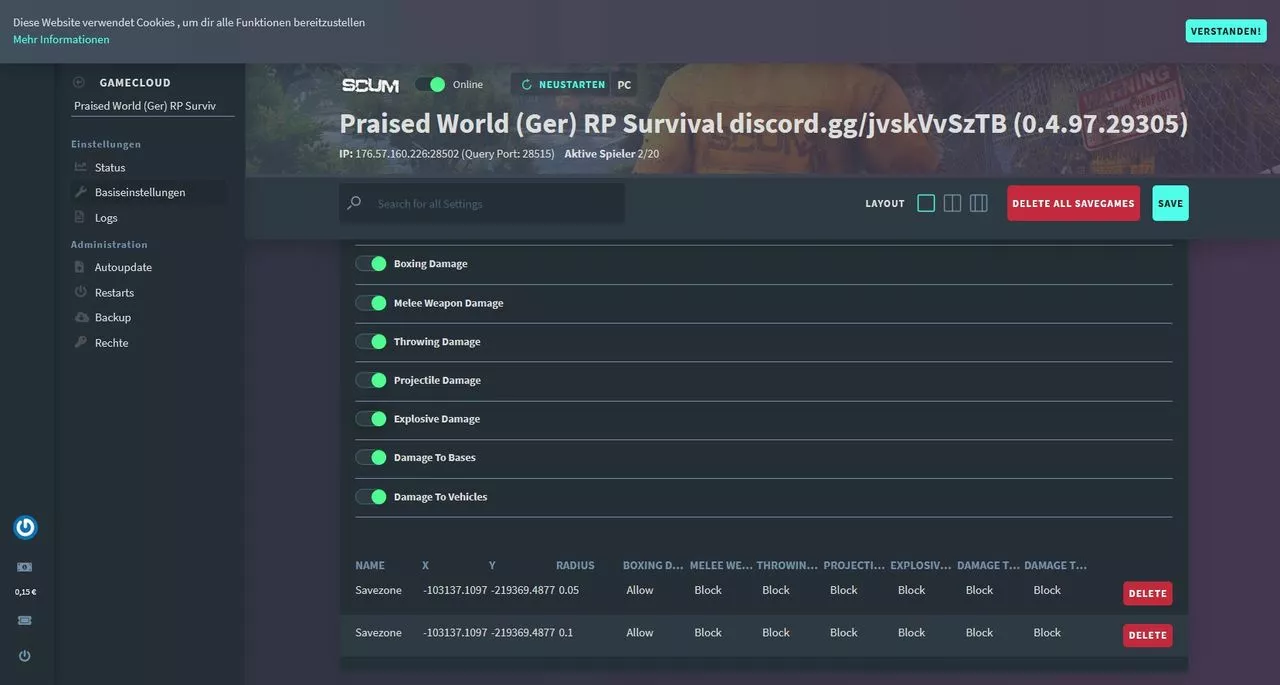Open the server selector 'Praised World (Ger) RP Surviv'
Image resolution: width=1280 pixels, height=685 pixels.
152,105
